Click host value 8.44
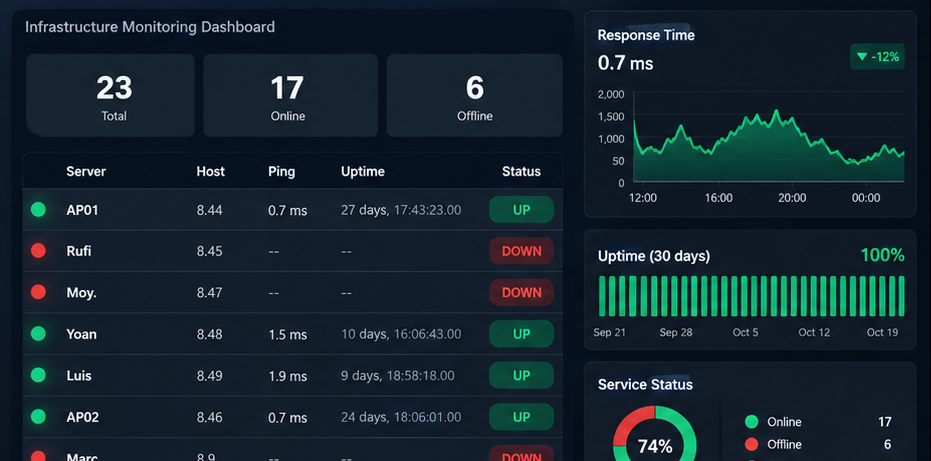 (x=210, y=210)
